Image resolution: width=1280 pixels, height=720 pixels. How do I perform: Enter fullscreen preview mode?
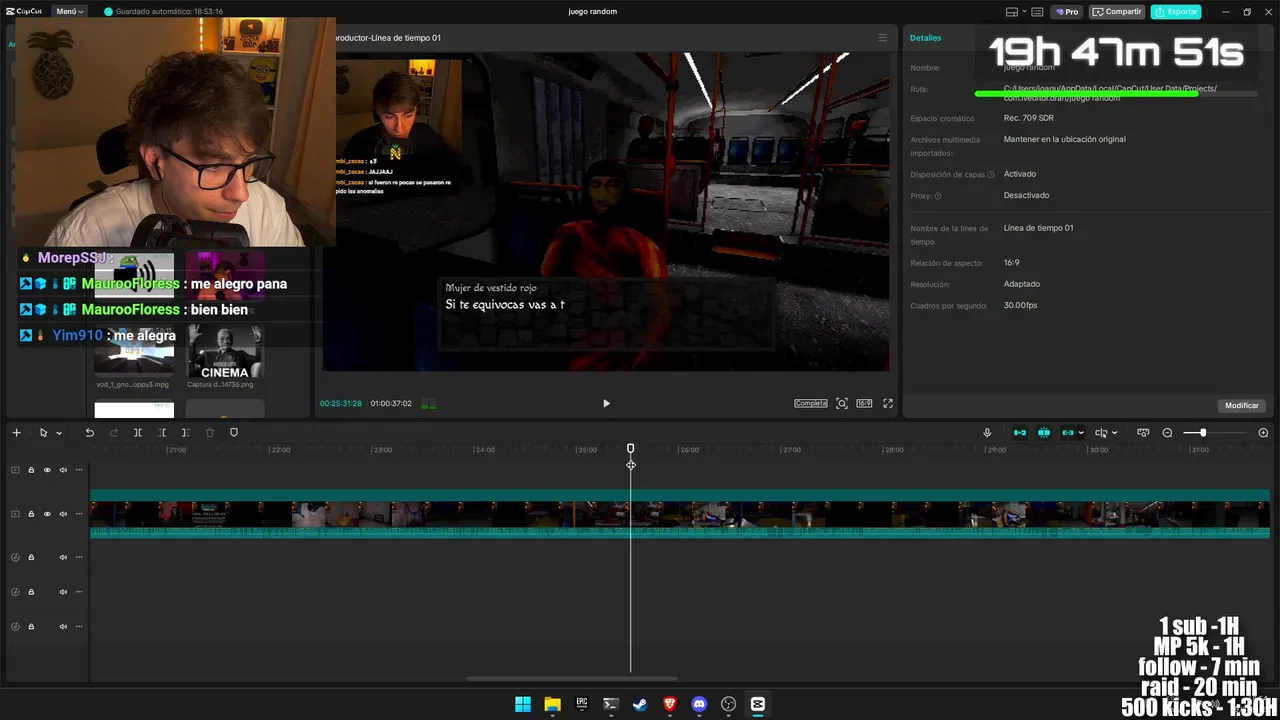[888, 404]
